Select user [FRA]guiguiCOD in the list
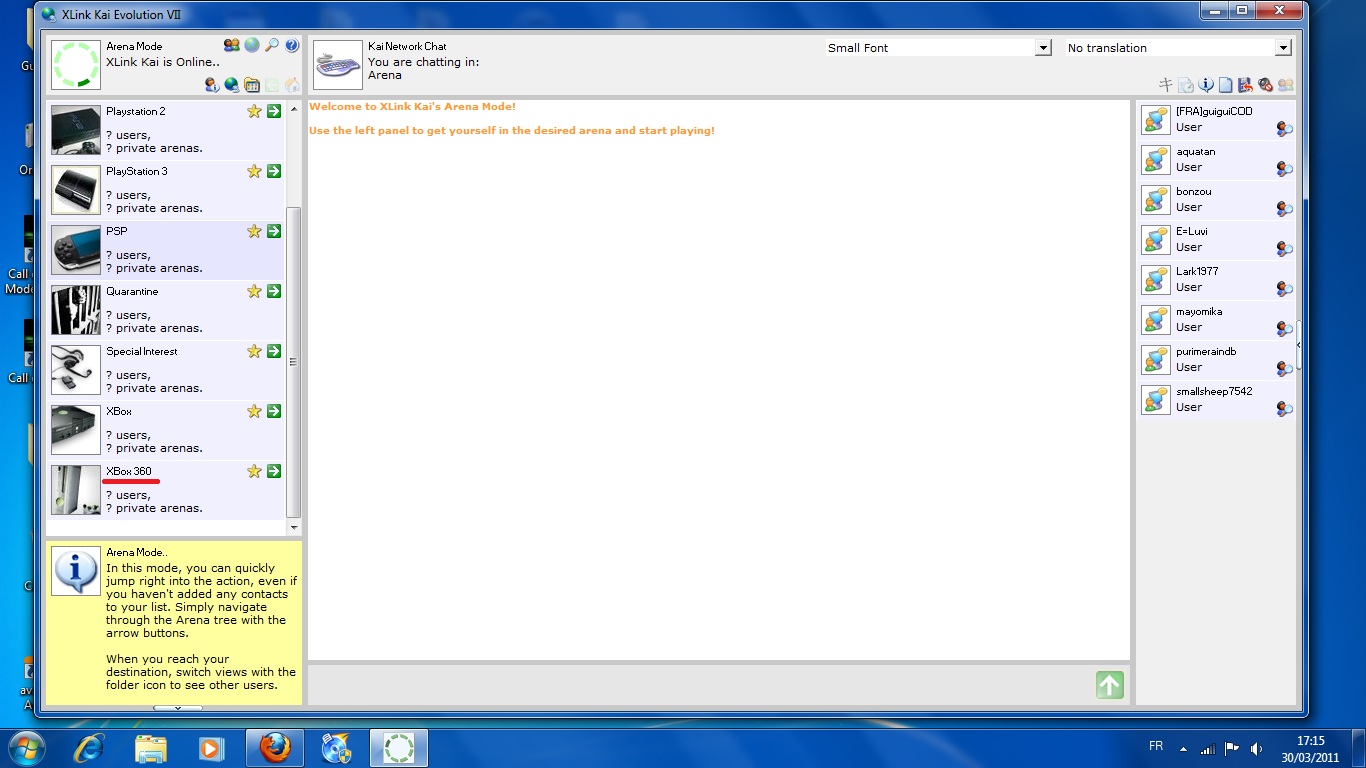Viewport: 1366px width, 768px height. click(x=1217, y=120)
